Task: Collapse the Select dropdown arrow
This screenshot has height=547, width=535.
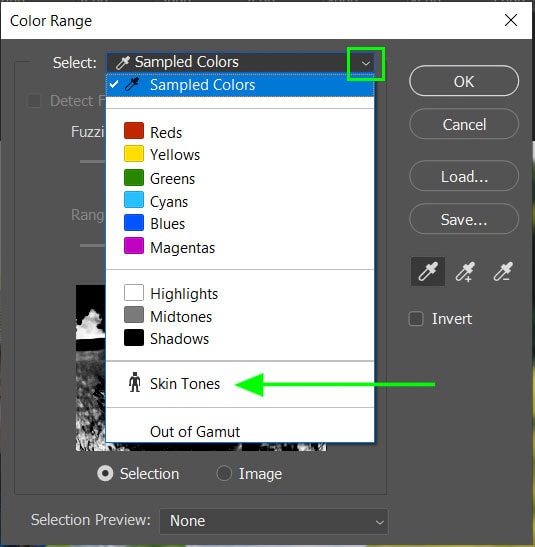Action: (366, 63)
